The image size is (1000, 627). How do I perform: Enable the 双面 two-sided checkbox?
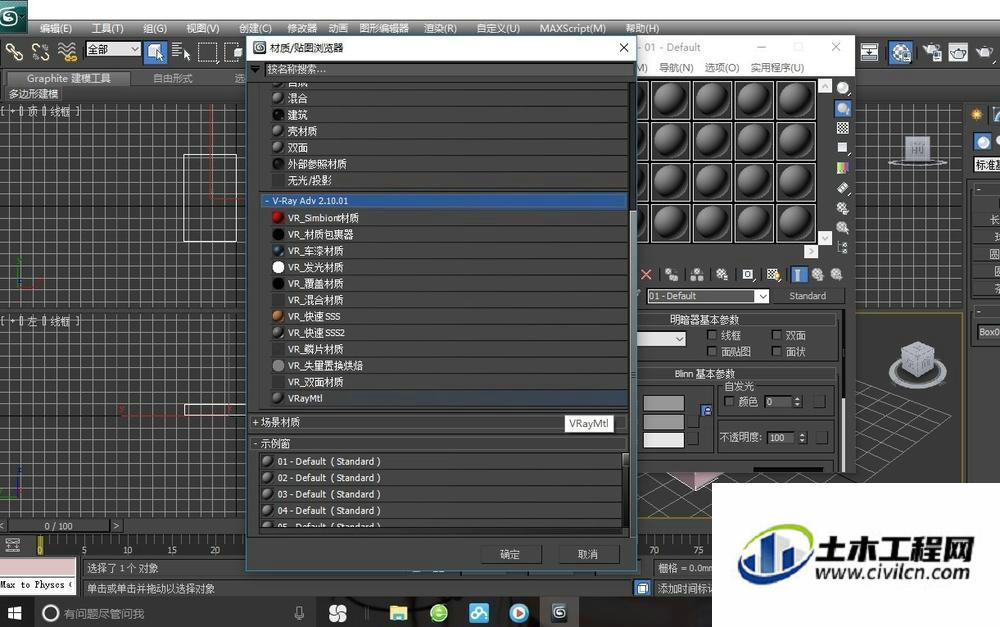click(776, 335)
